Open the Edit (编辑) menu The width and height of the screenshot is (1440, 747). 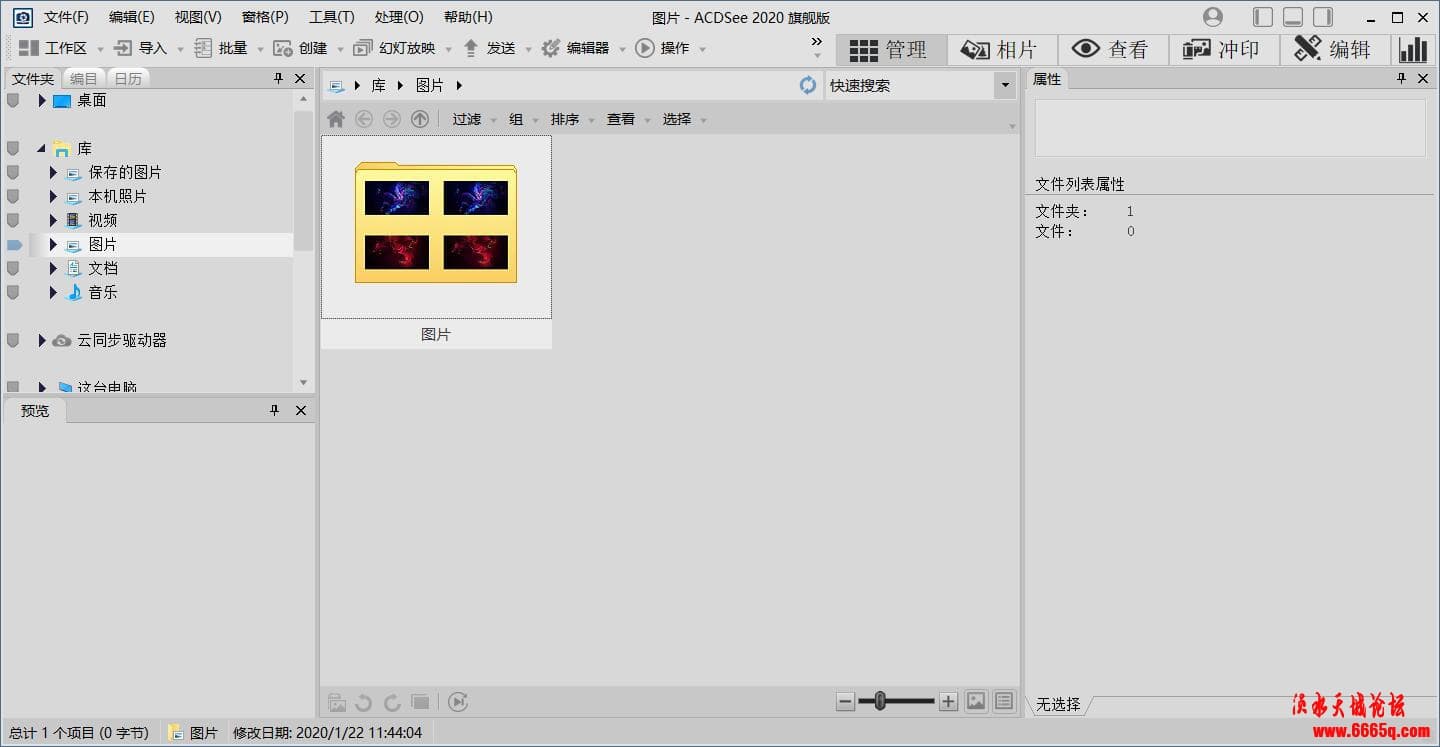click(132, 17)
